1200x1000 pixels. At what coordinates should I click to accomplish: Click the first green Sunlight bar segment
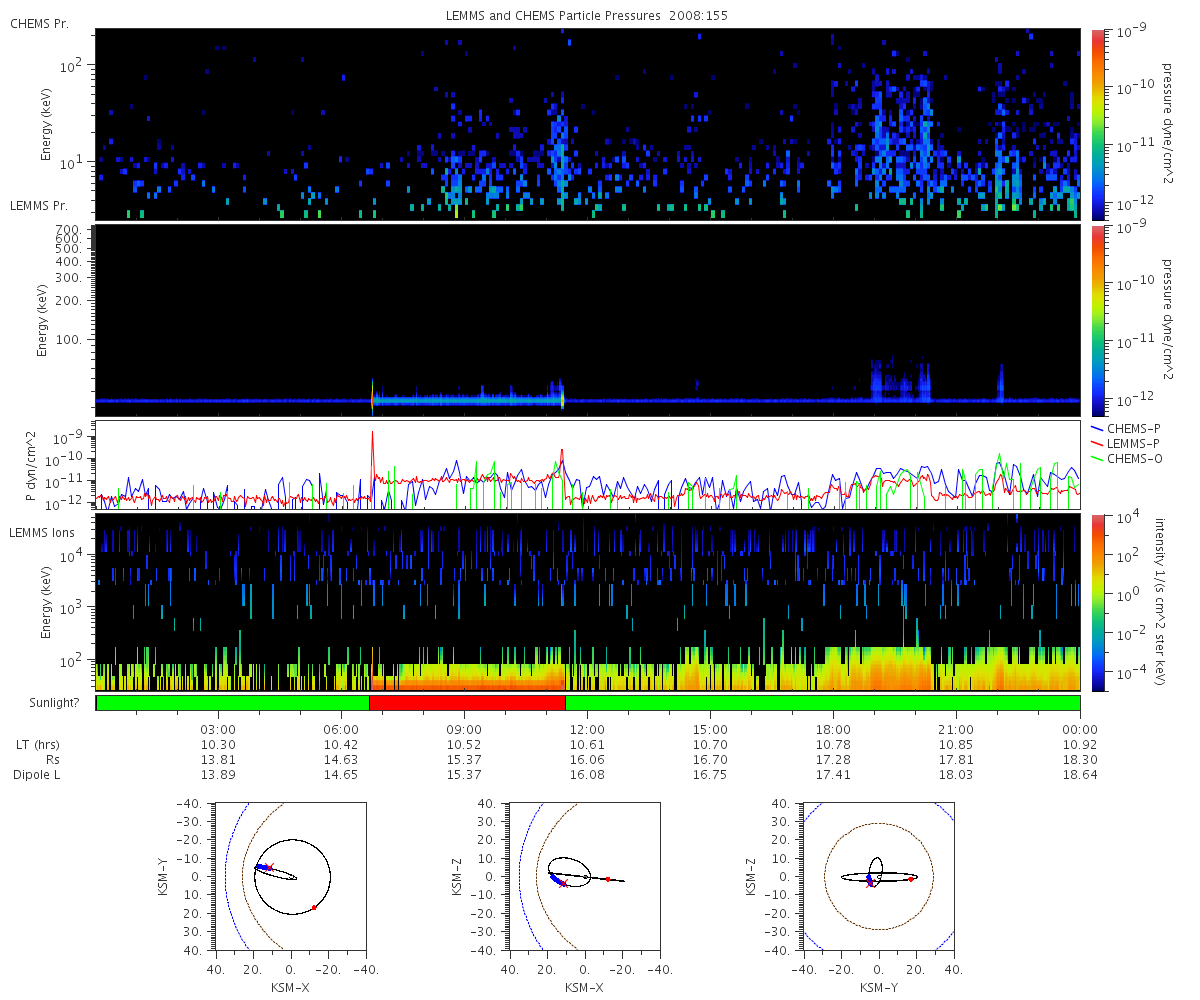pyautogui.click(x=233, y=703)
